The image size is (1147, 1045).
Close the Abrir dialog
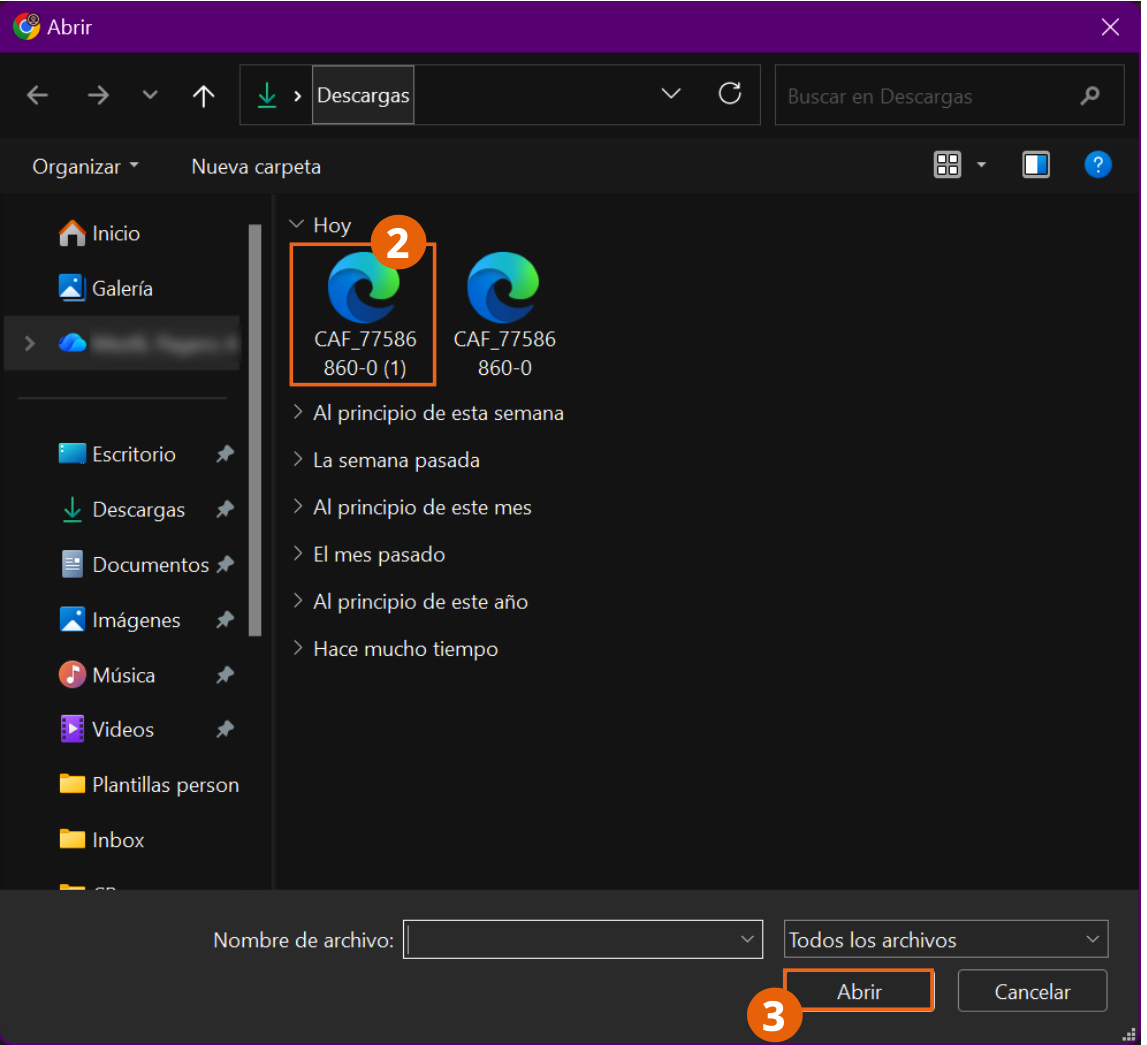(1110, 27)
